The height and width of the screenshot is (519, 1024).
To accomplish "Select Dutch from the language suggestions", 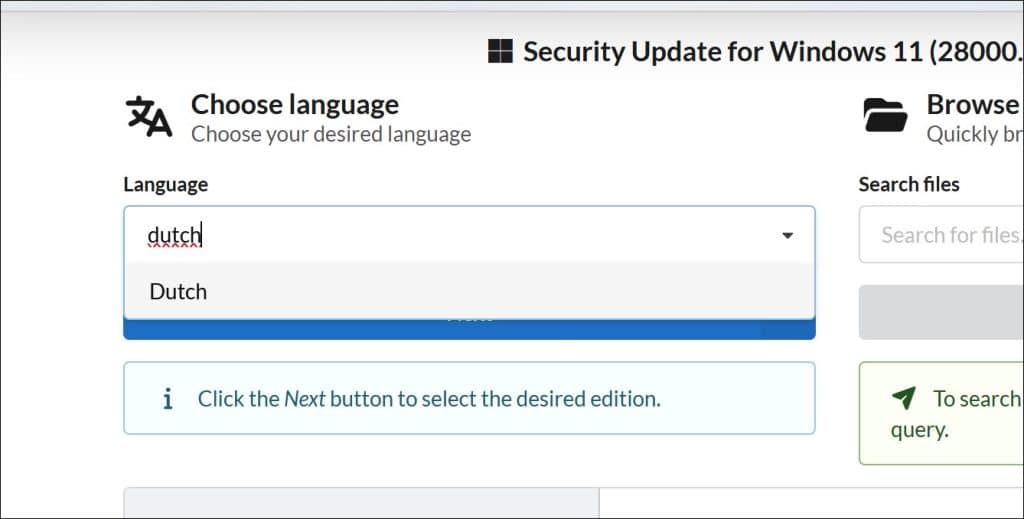I will (178, 291).
